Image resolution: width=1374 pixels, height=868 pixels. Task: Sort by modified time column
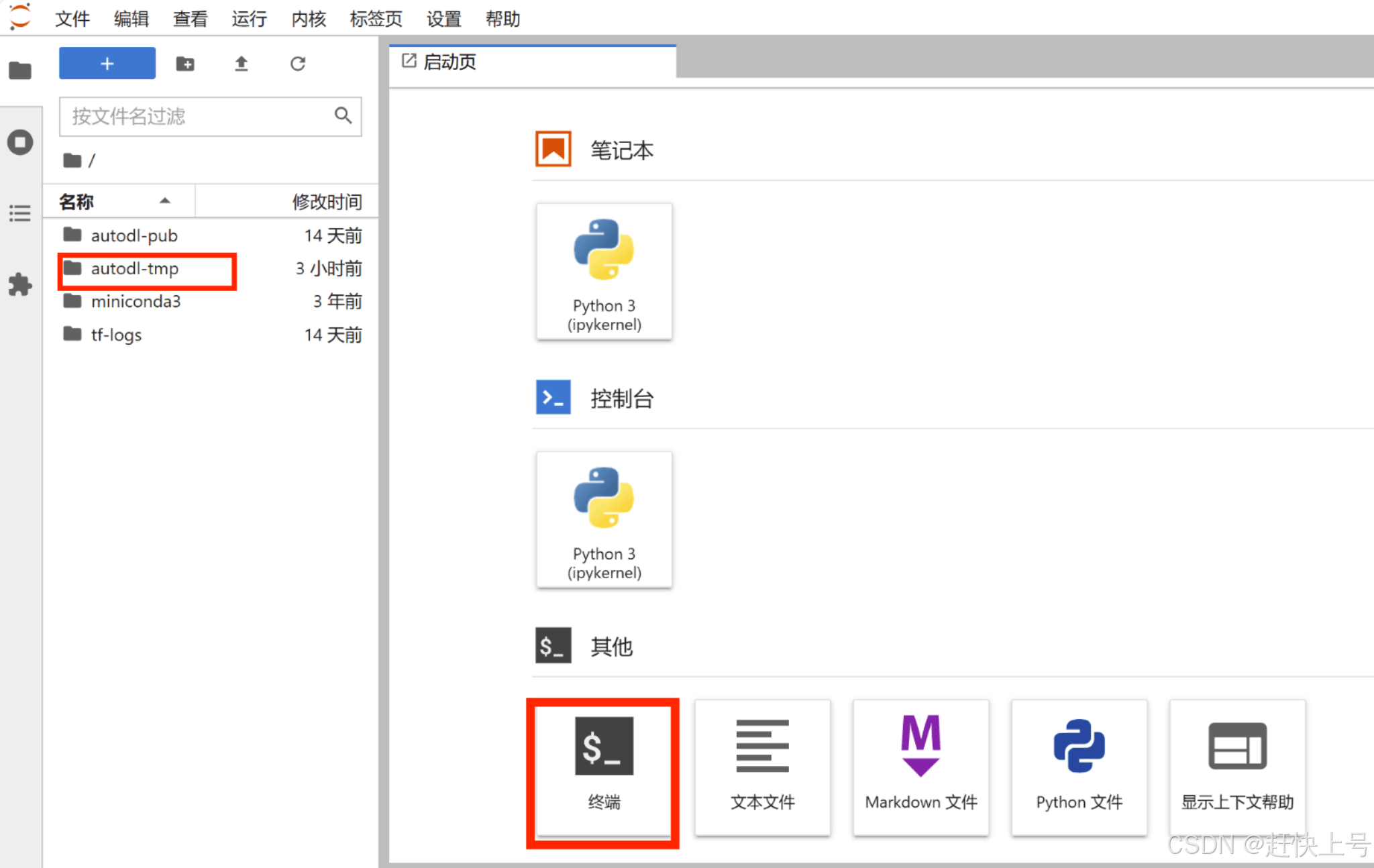326,201
